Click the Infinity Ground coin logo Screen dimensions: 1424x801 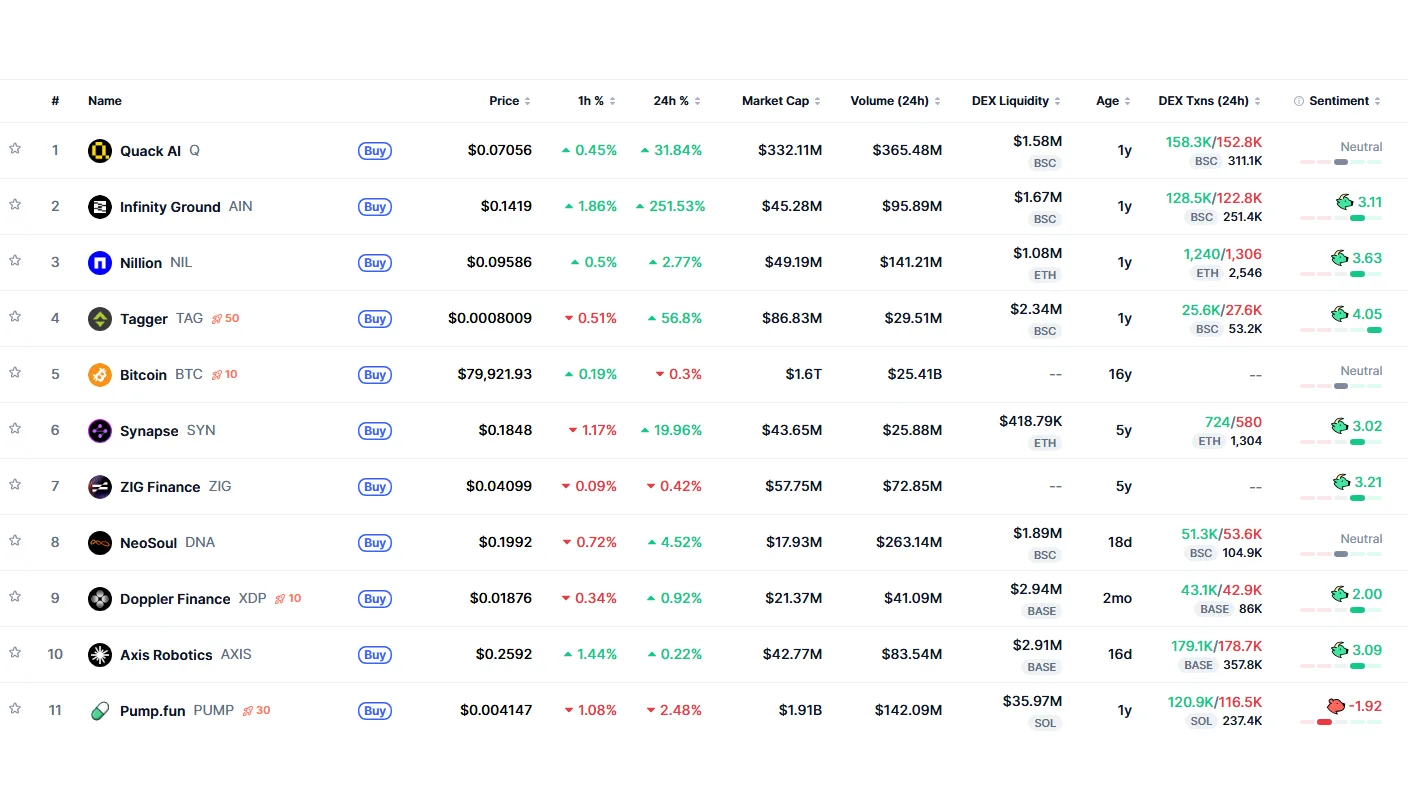99,207
